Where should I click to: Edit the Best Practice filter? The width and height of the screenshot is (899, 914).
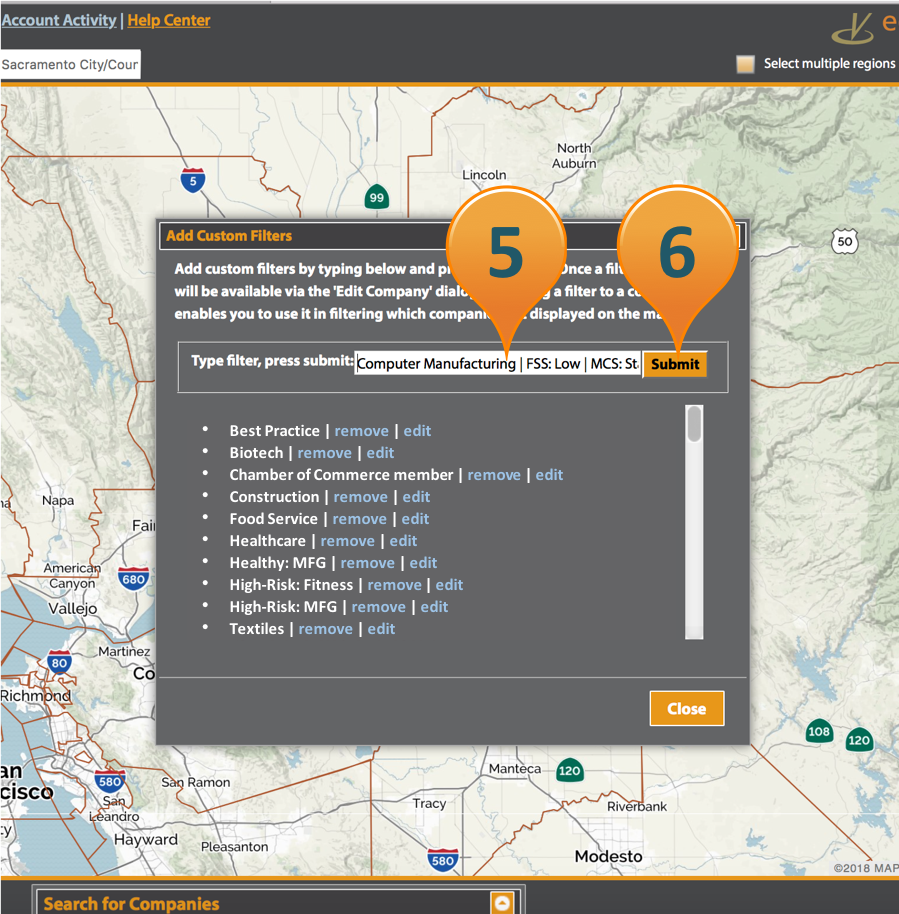point(417,431)
